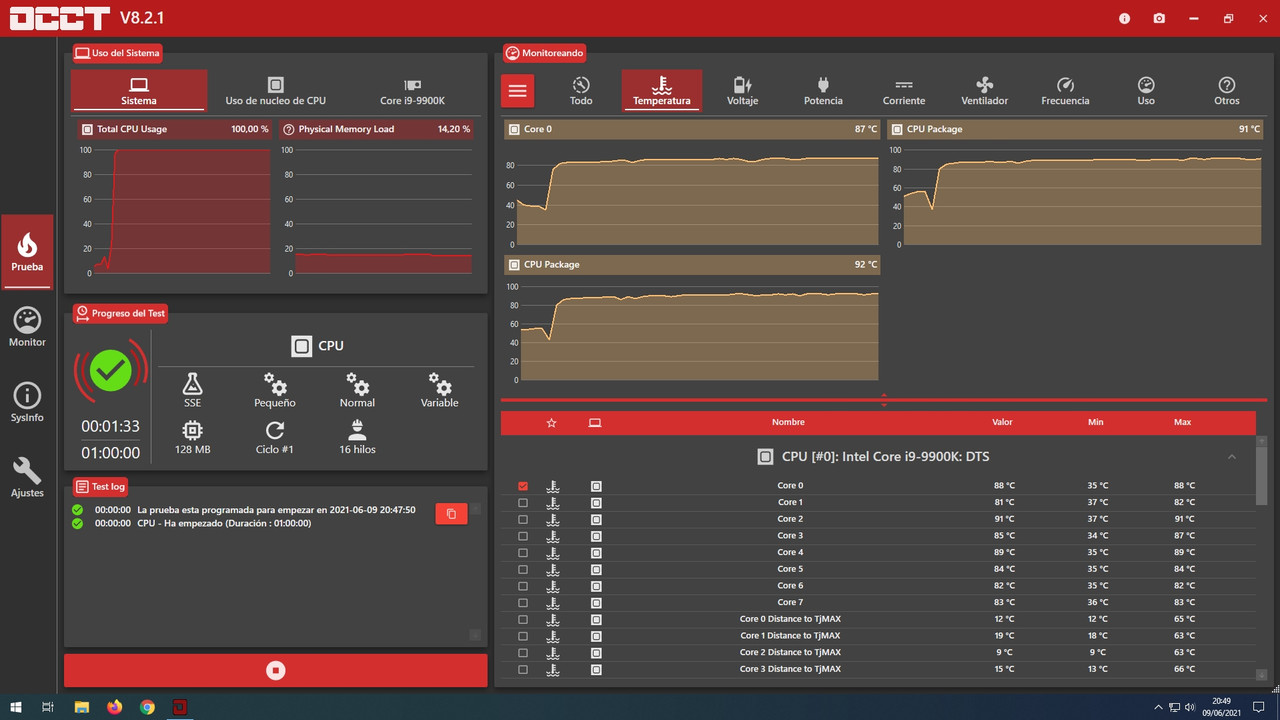Check the Core 6 checkbox

point(523,586)
